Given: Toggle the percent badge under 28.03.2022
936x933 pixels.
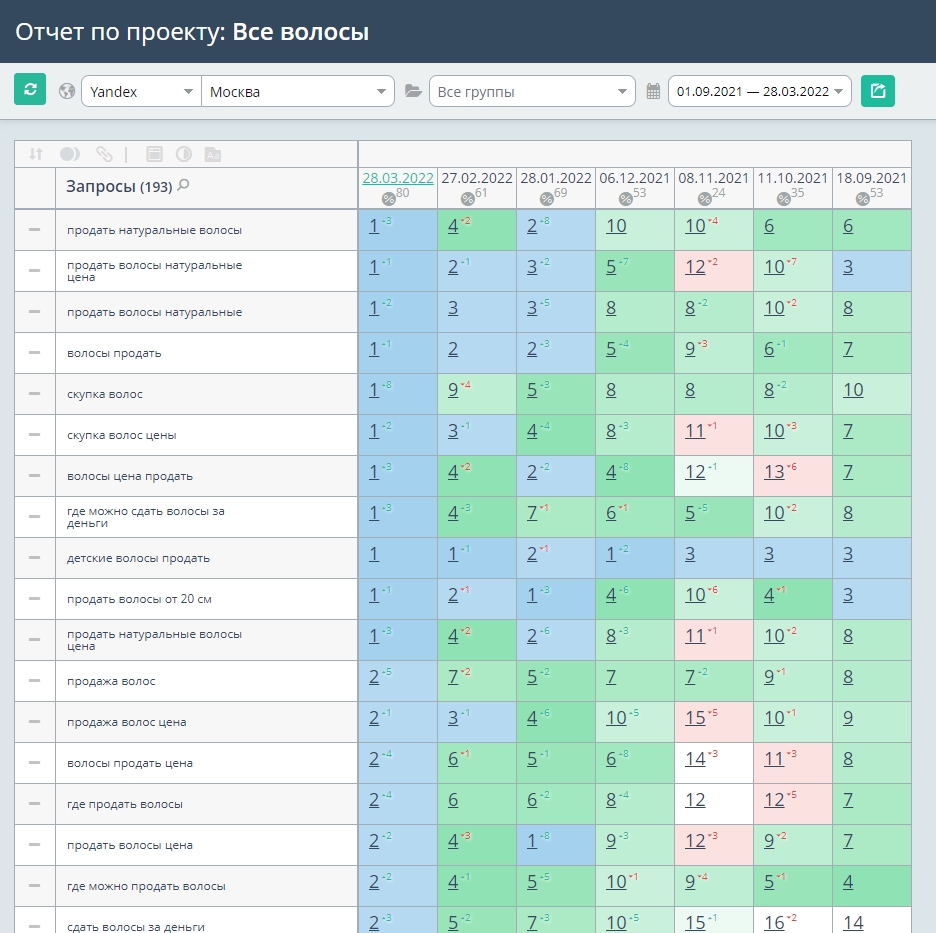Looking at the screenshot, I should [389, 199].
